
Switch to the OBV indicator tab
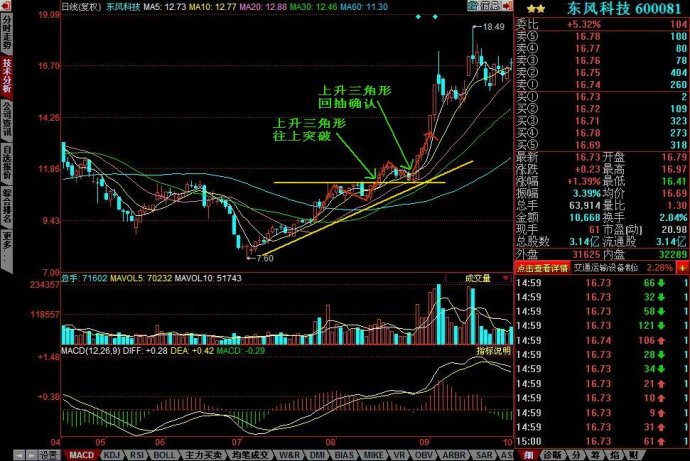423,455
